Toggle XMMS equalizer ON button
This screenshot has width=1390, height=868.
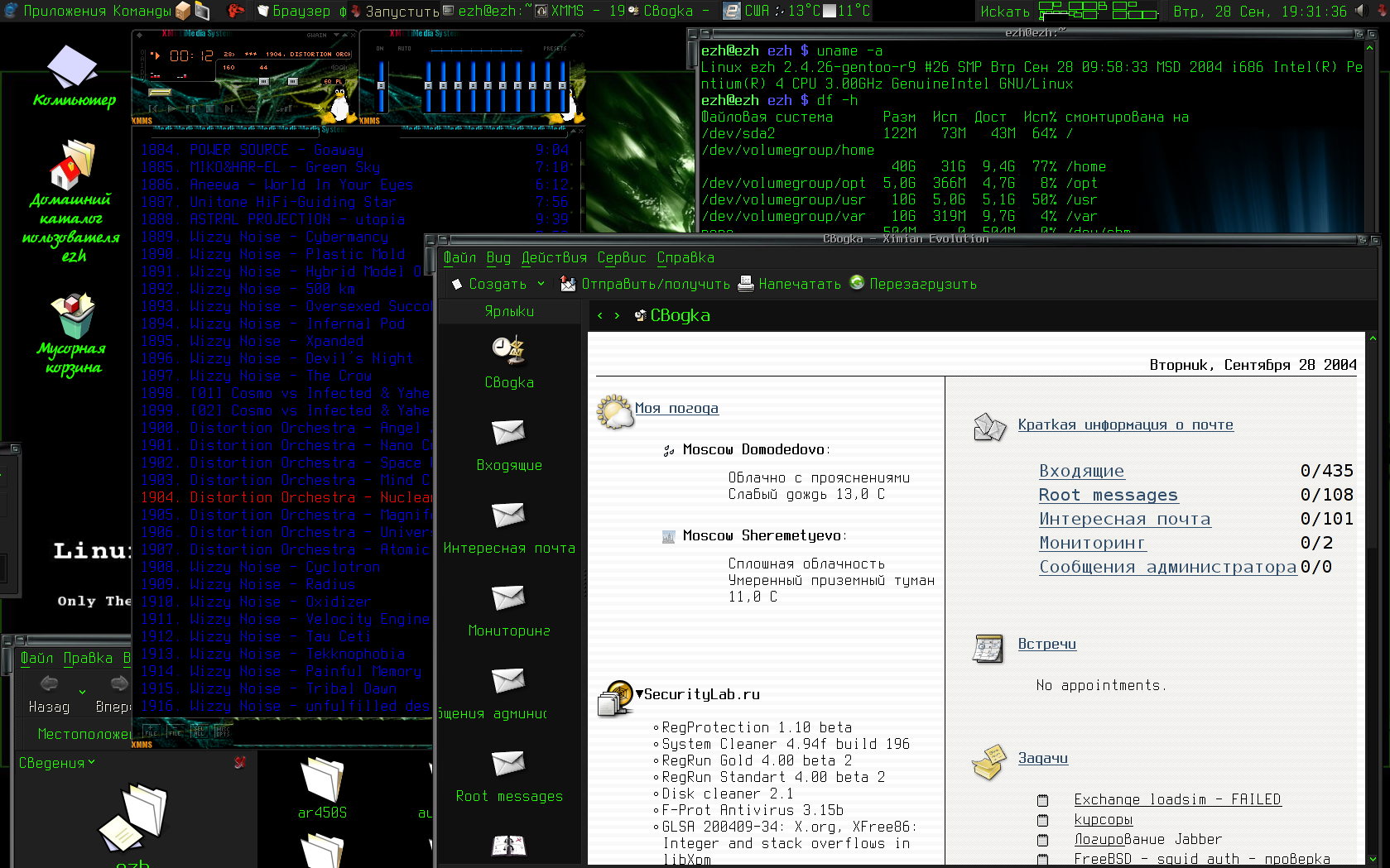[381, 48]
